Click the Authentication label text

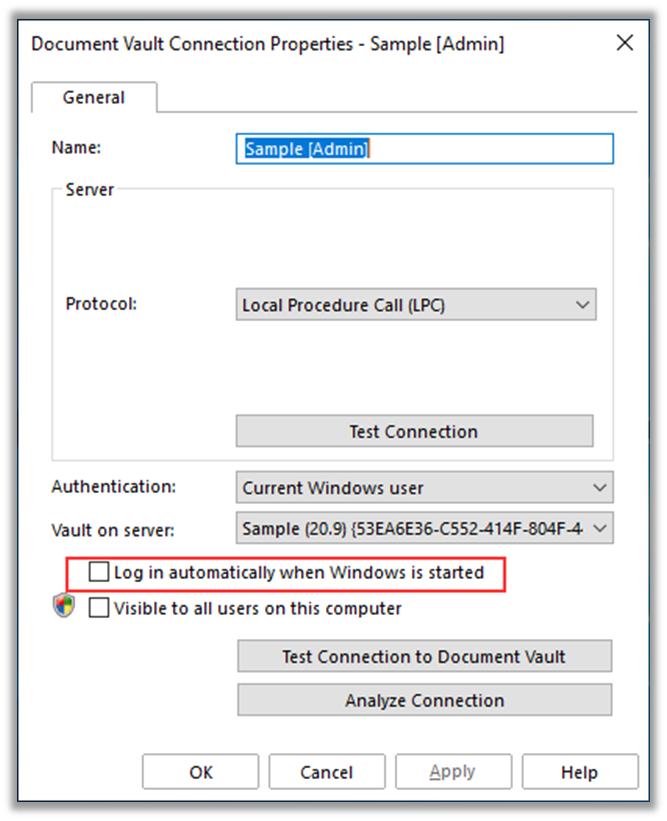pos(114,487)
